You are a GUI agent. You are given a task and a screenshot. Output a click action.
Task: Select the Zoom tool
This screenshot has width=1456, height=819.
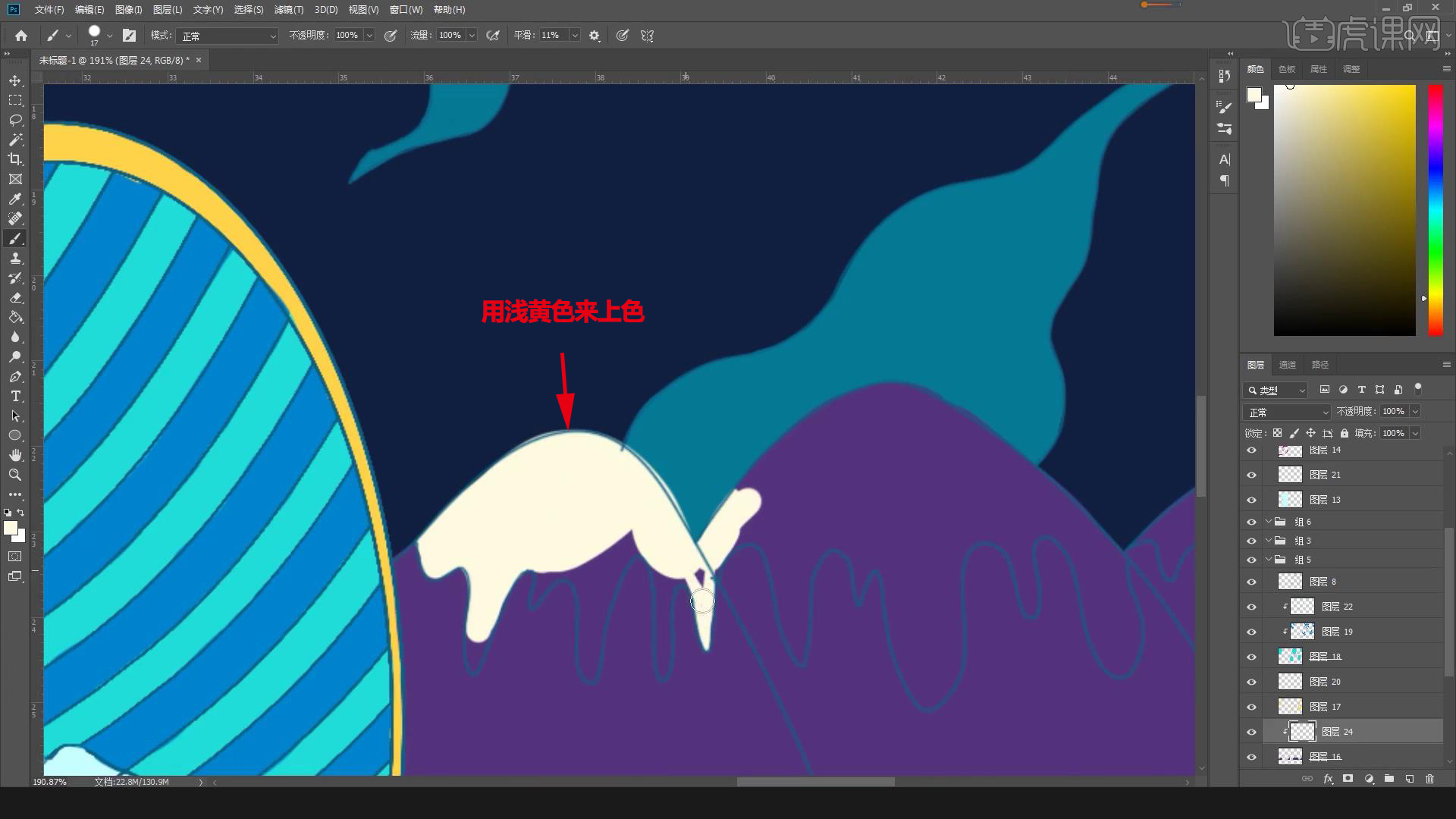click(x=15, y=475)
